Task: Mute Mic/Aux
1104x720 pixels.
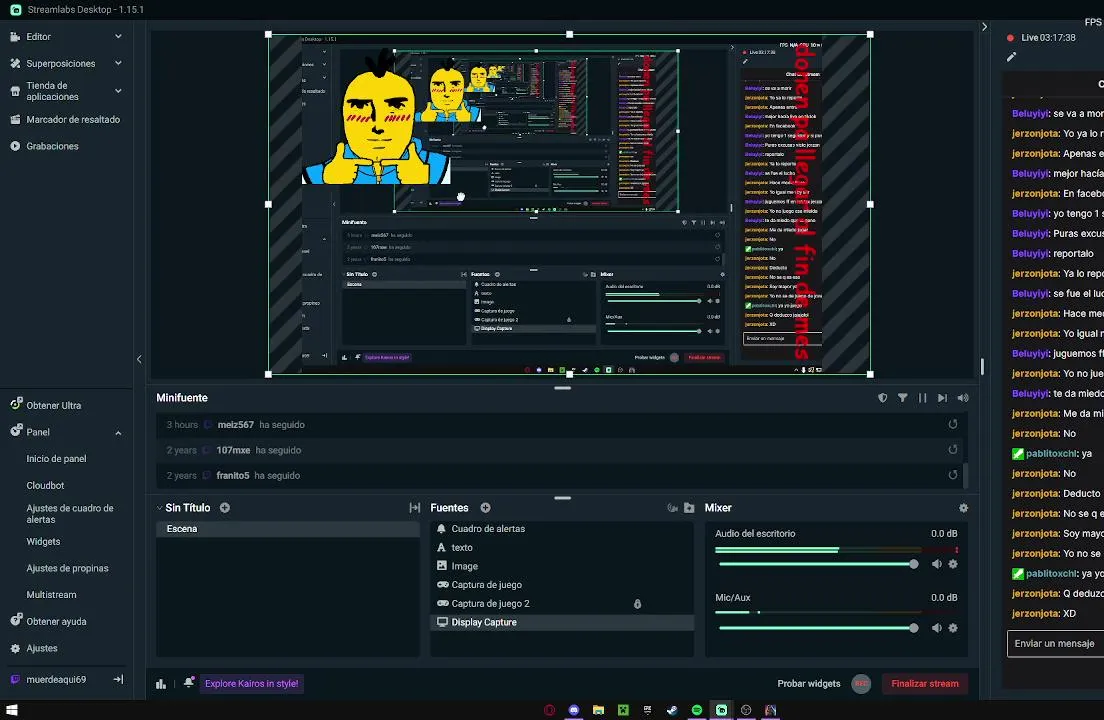Action: (x=936, y=629)
